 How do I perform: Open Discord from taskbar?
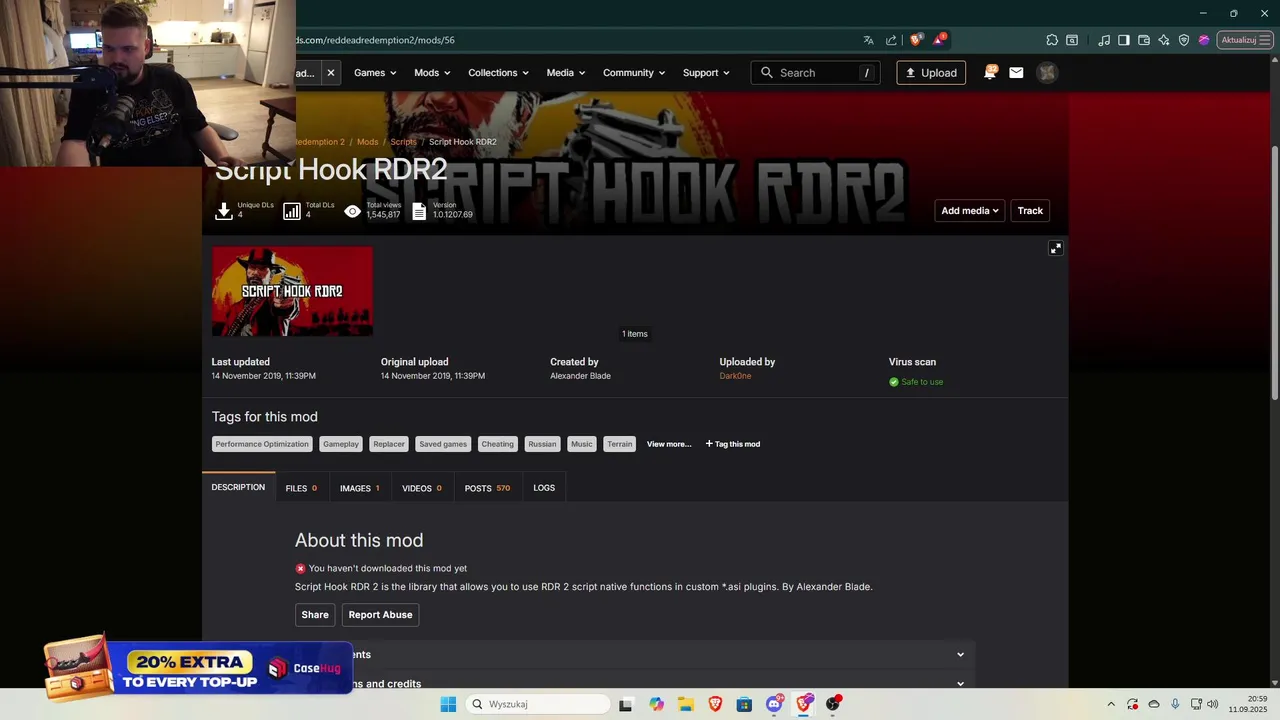coord(774,704)
